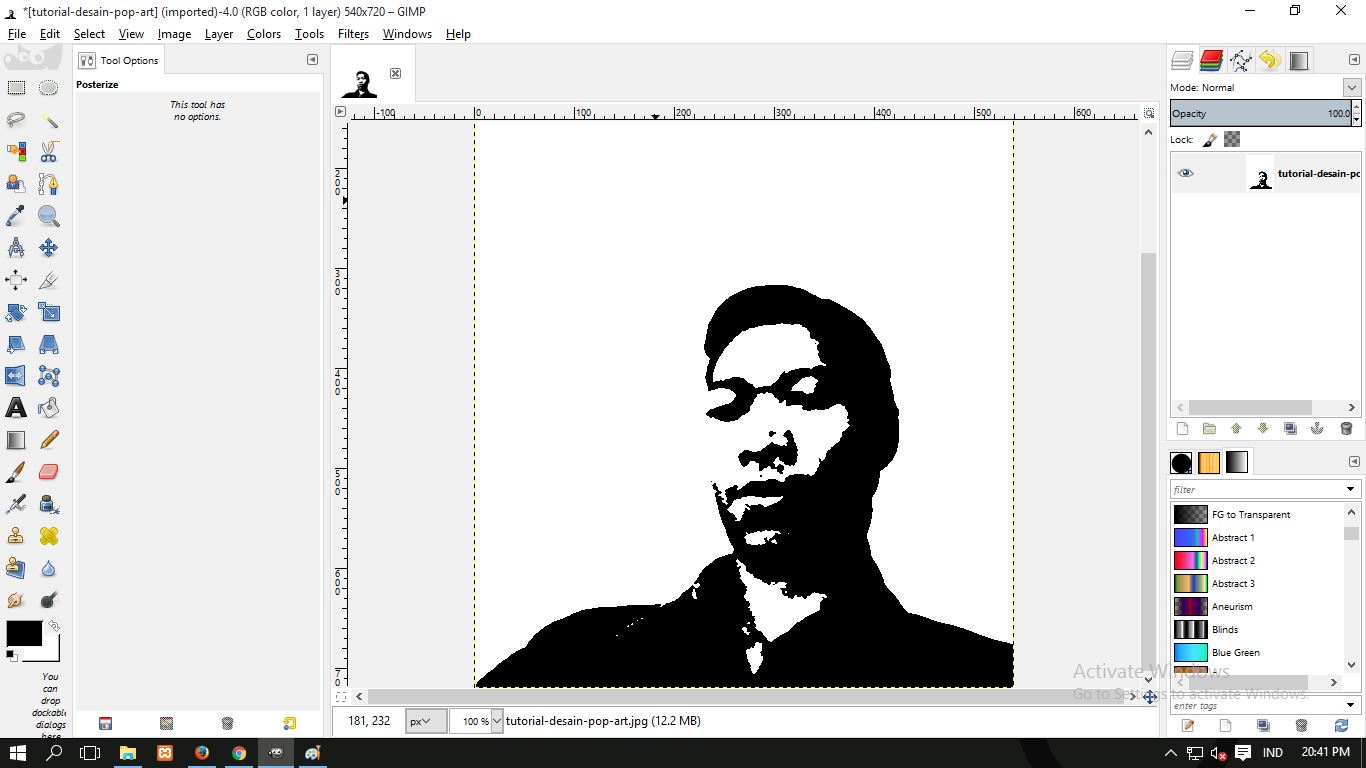
Task: Create a new layer with the new layer button
Action: click(1182, 428)
